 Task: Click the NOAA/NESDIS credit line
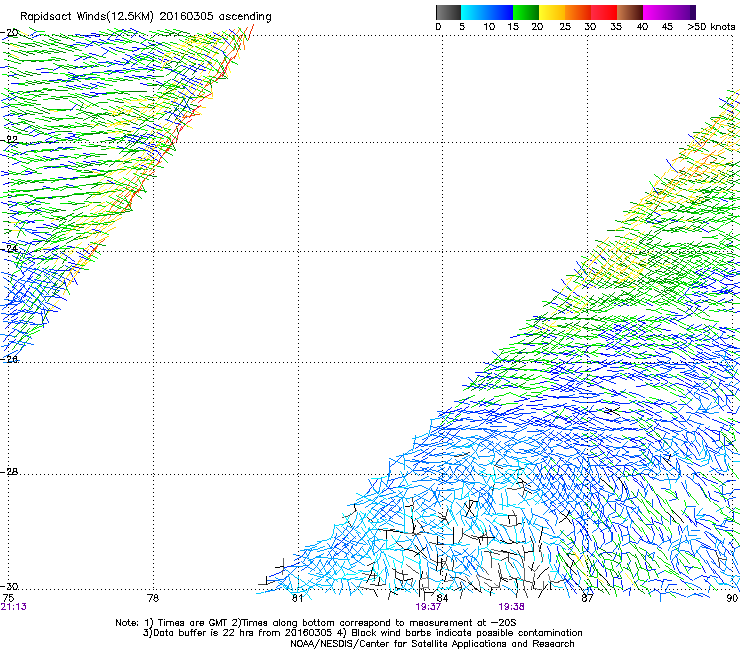(432, 644)
